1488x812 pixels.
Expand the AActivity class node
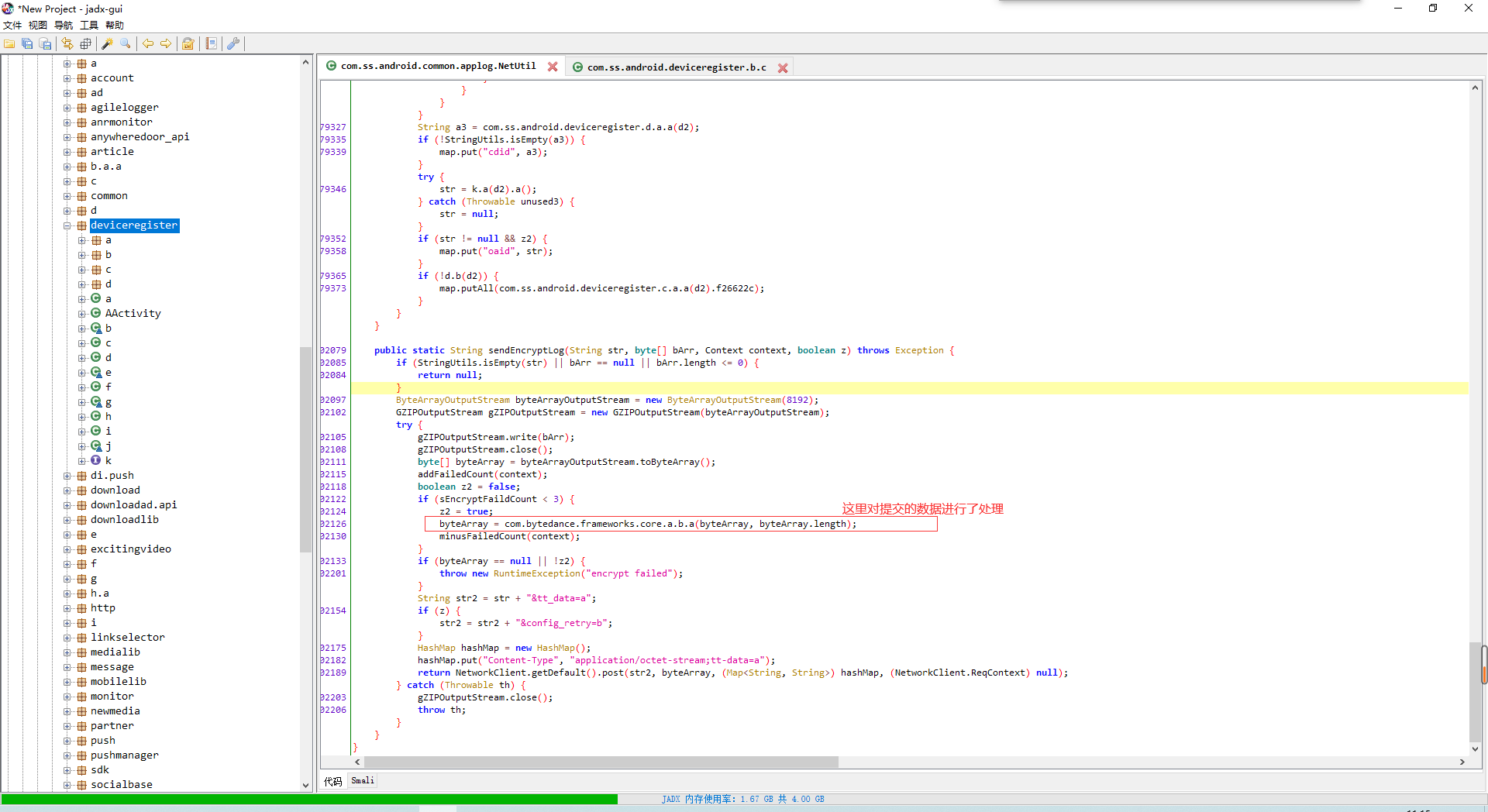(x=82, y=314)
